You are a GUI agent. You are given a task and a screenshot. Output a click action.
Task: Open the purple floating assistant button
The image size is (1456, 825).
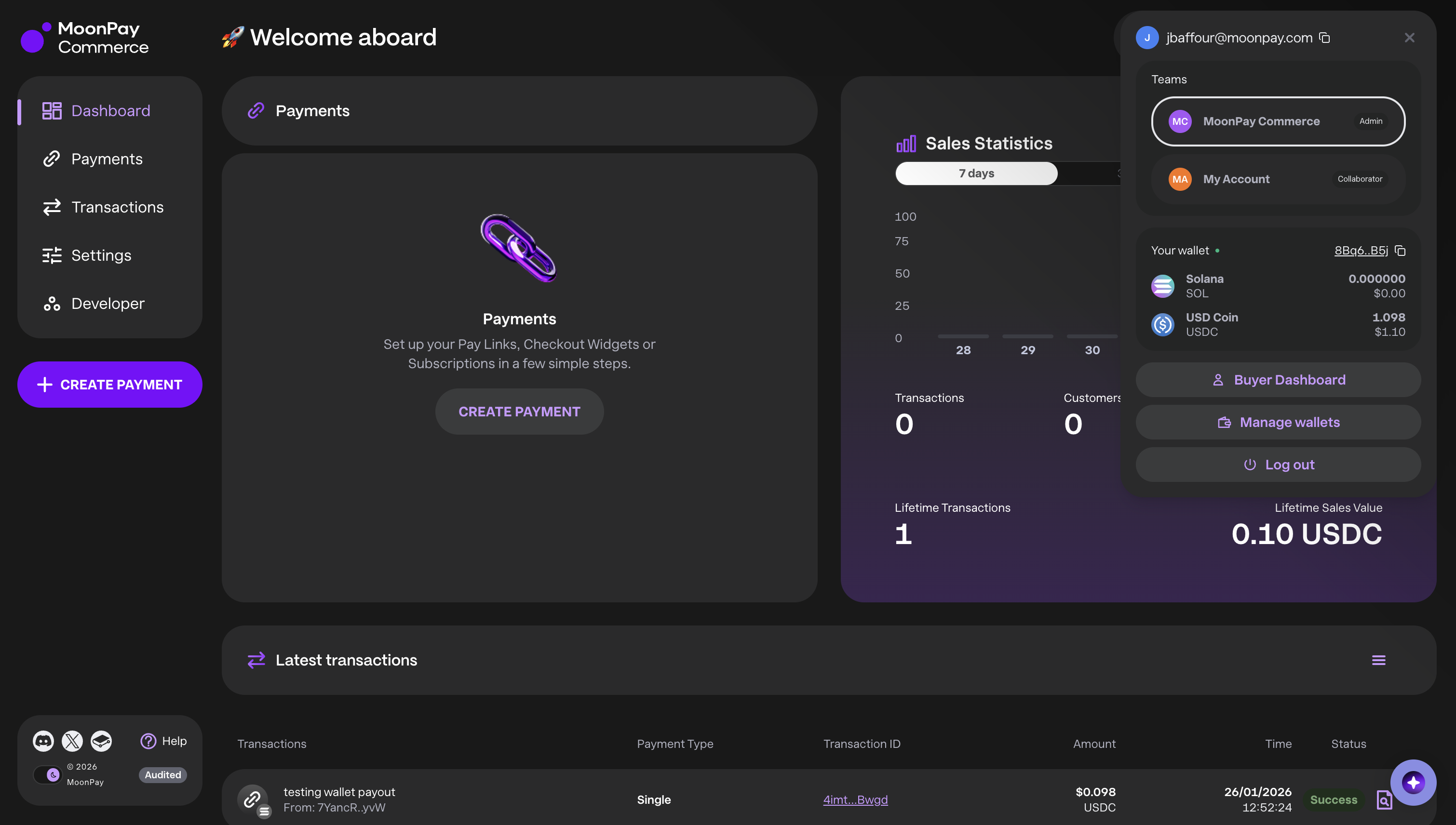click(x=1413, y=783)
